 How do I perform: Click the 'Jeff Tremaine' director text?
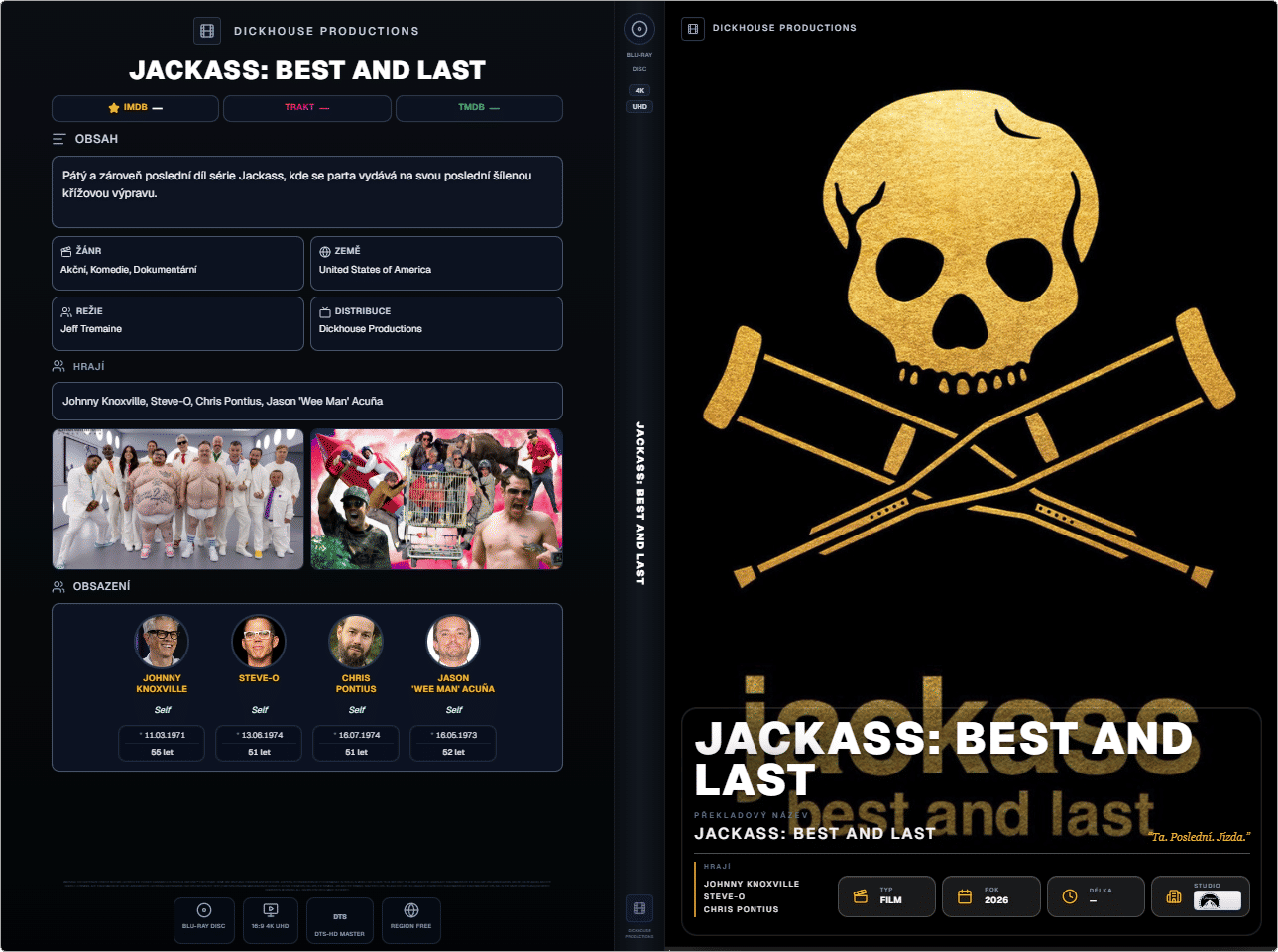91,329
